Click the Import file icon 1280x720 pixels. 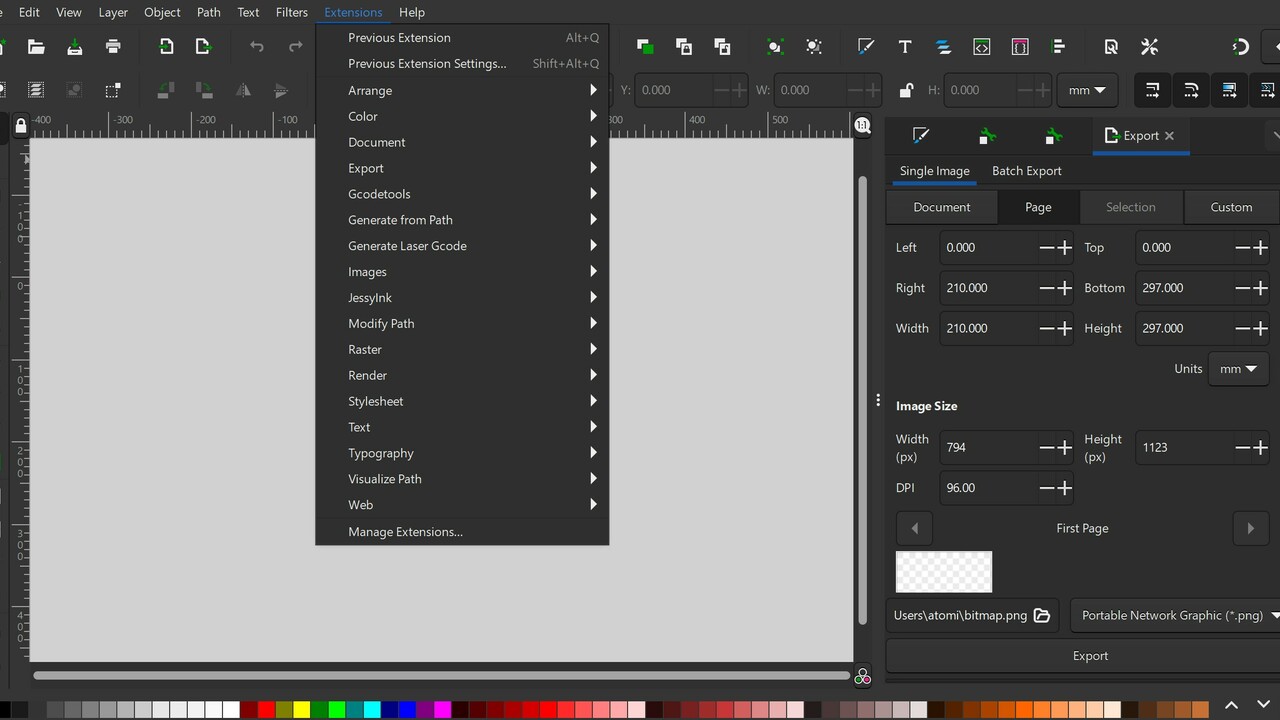click(x=166, y=47)
